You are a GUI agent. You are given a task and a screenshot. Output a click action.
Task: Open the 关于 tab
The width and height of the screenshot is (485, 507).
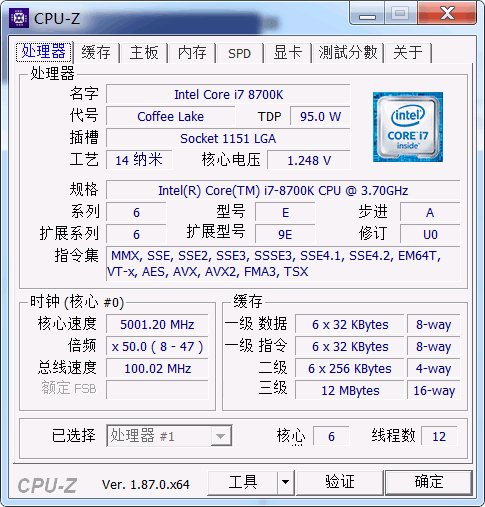408,53
